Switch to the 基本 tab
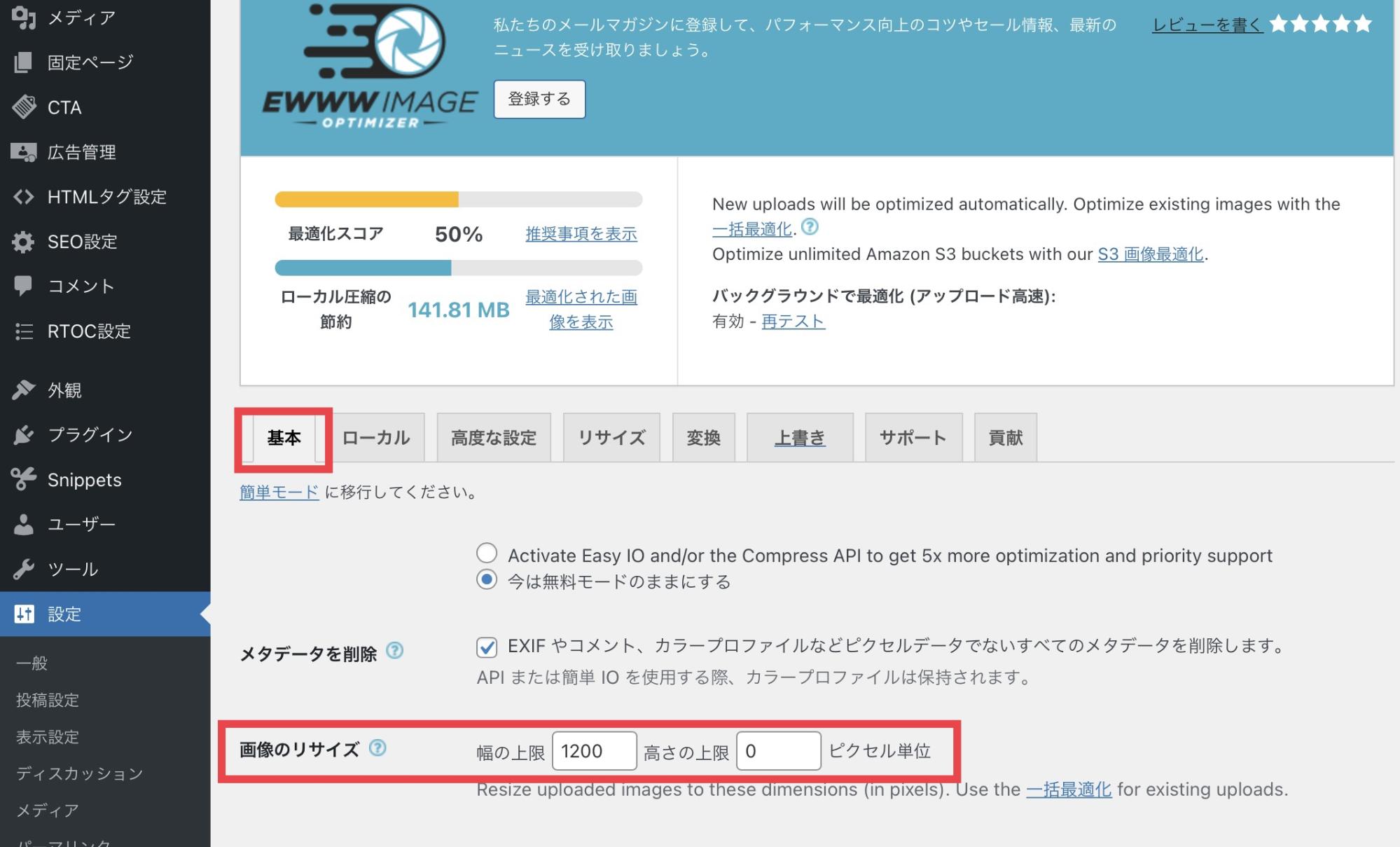 click(284, 439)
